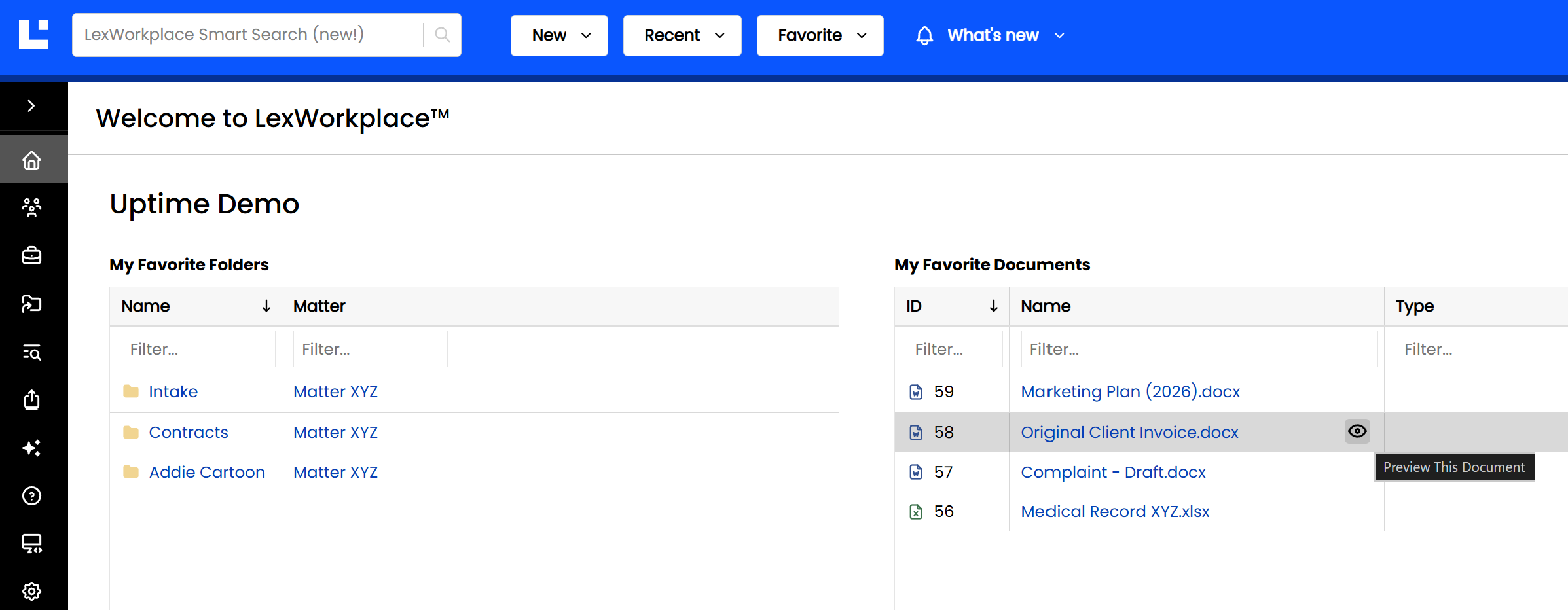Open the monitor icon in sidebar
This screenshot has height=610, width=1568.
(31, 544)
